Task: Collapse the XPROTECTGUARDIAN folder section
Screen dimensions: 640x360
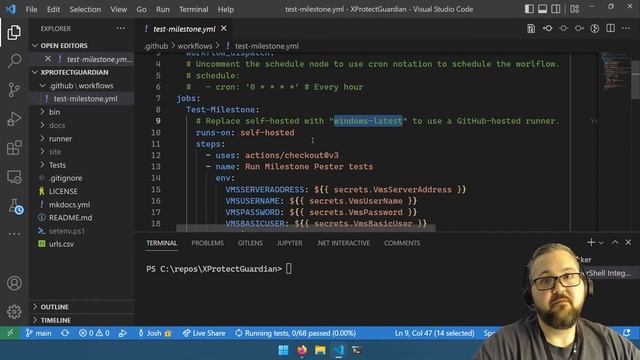Action: tap(74, 72)
